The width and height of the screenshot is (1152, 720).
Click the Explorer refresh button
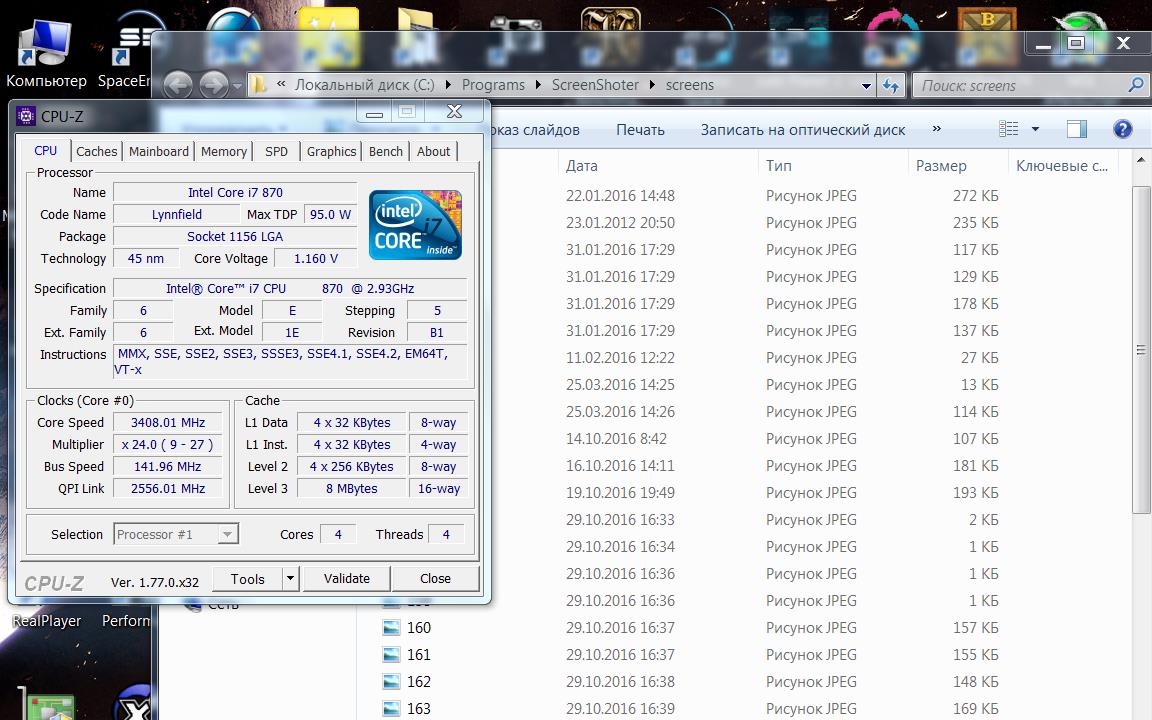coord(890,86)
